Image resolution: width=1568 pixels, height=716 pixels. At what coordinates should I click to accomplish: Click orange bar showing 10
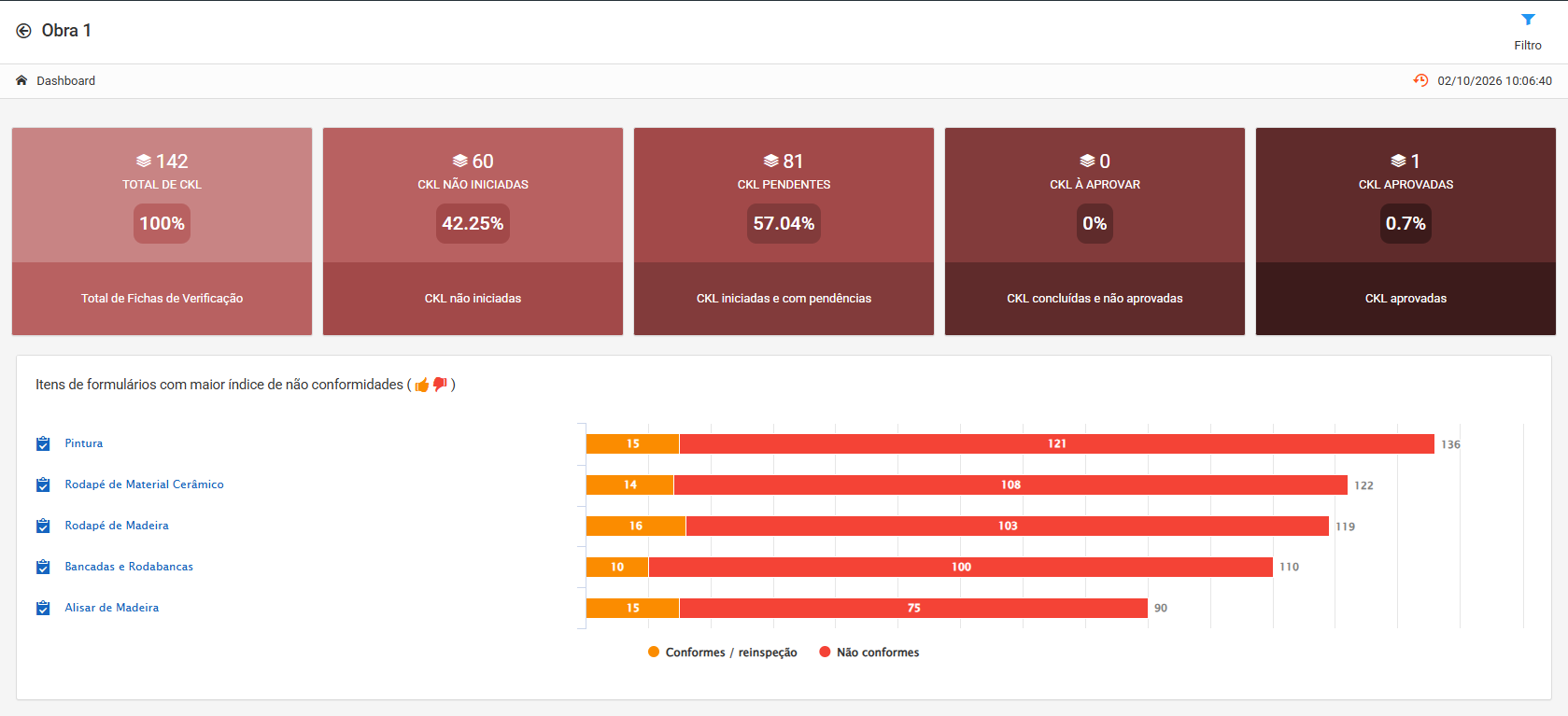click(x=617, y=567)
